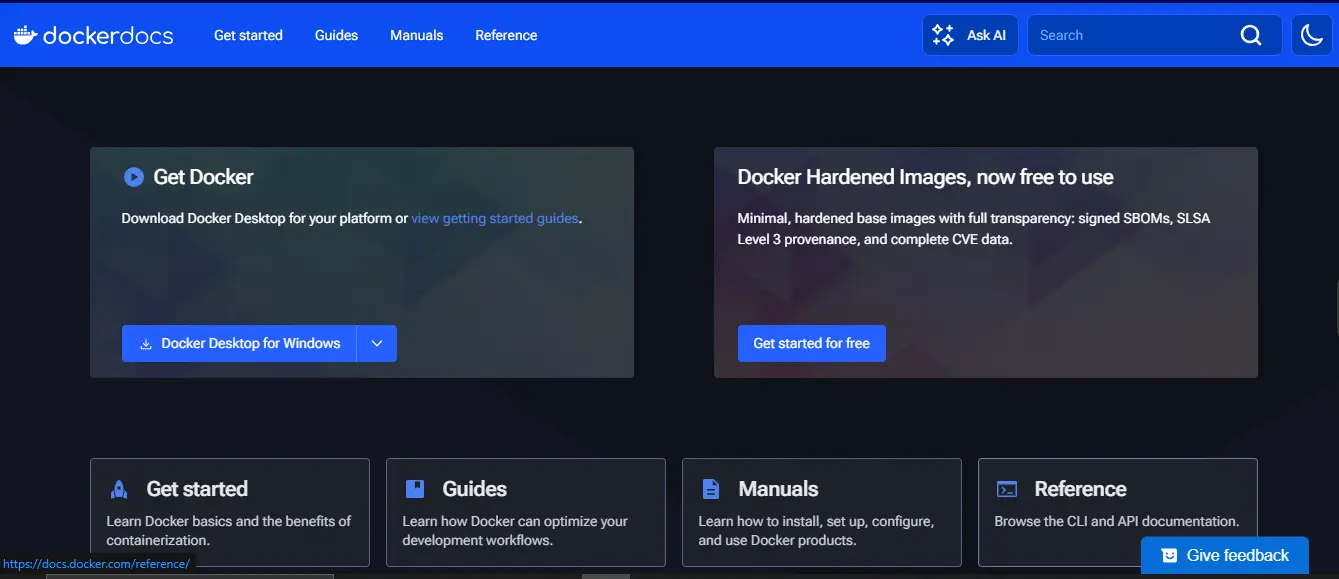Open the Get started card title
Image resolution: width=1339 pixels, height=579 pixels.
tap(197, 489)
